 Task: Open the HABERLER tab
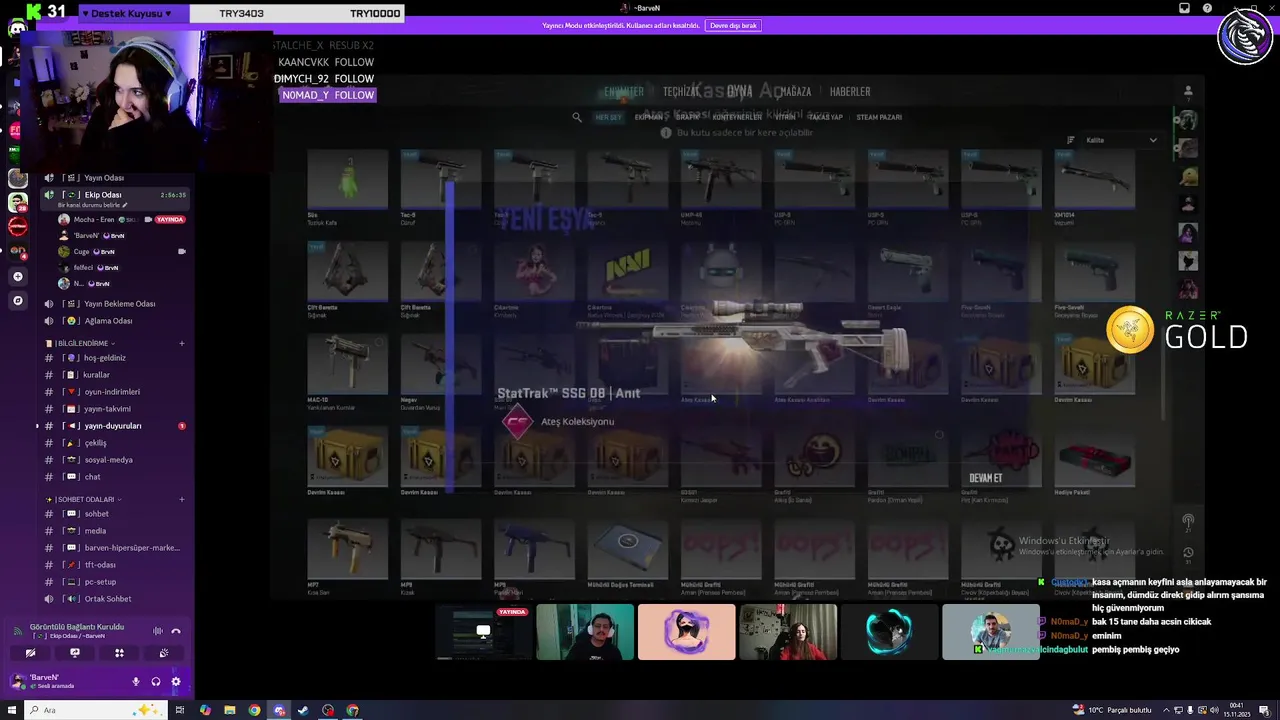pos(850,92)
